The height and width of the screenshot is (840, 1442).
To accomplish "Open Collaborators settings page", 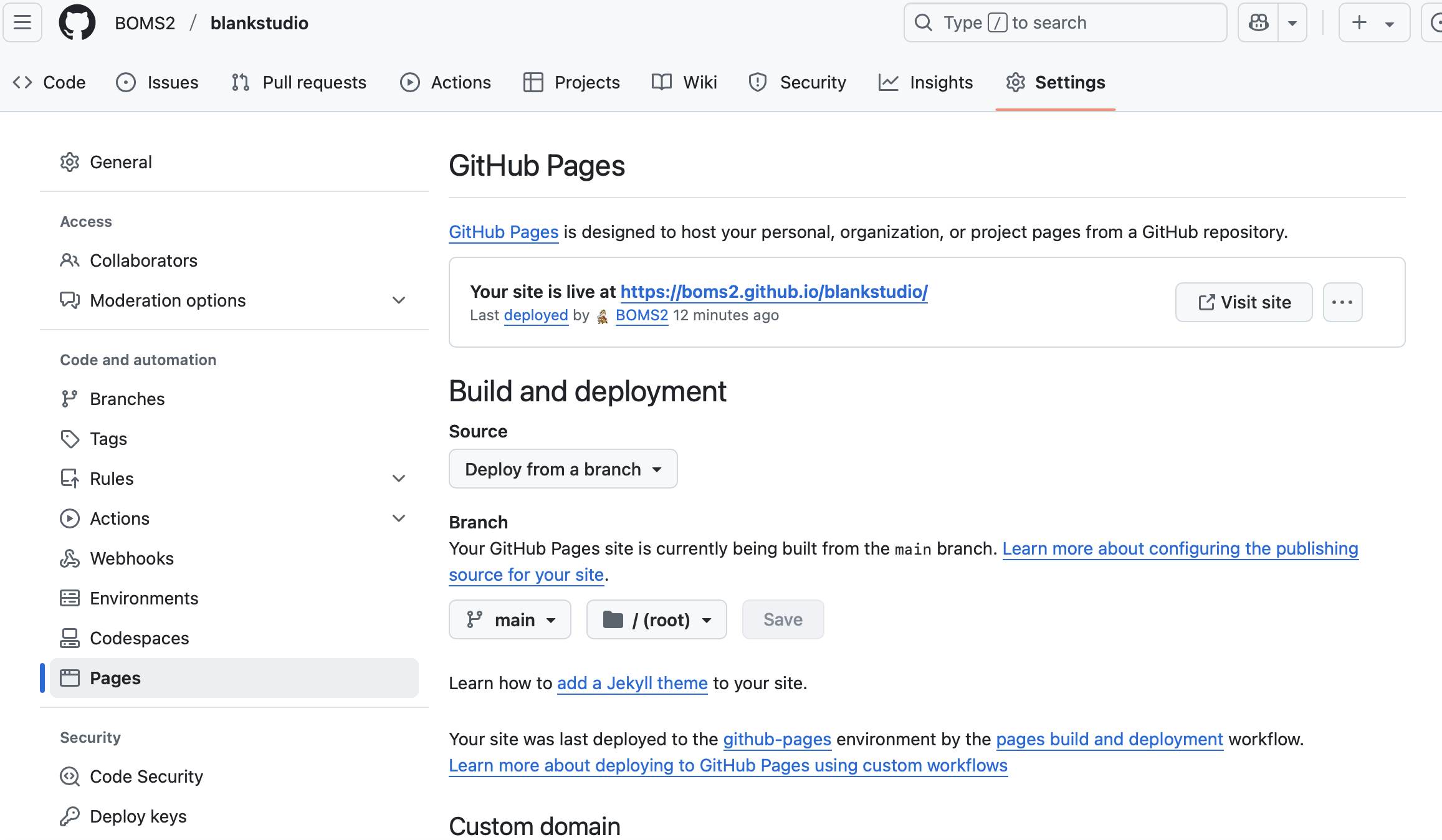I will point(234,260).
